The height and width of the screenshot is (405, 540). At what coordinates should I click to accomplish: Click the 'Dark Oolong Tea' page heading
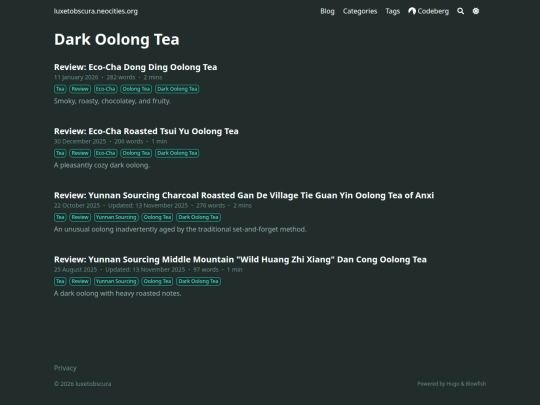117,39
